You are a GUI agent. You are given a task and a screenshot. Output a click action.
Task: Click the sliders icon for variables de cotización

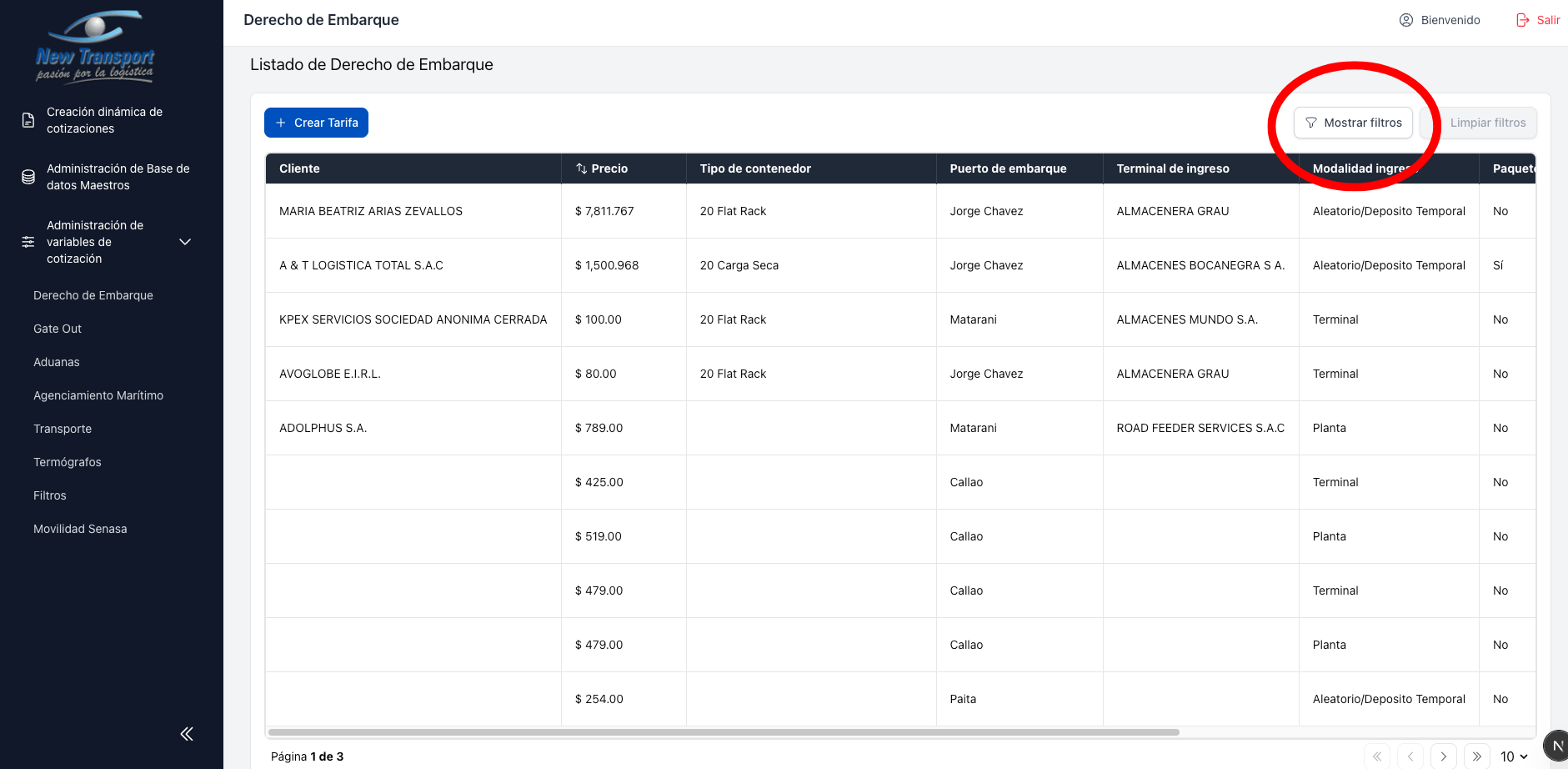(28, 242)
